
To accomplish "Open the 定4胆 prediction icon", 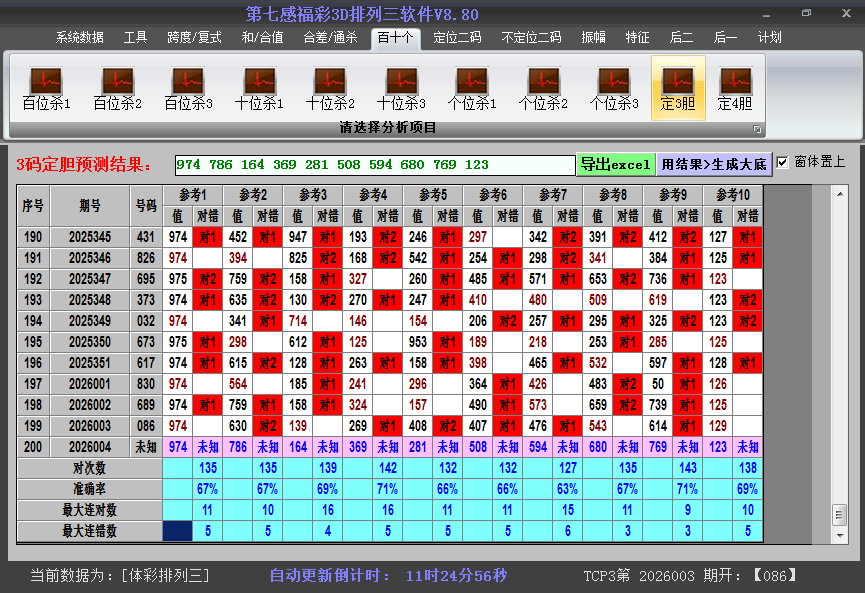I will click(735, 88).
